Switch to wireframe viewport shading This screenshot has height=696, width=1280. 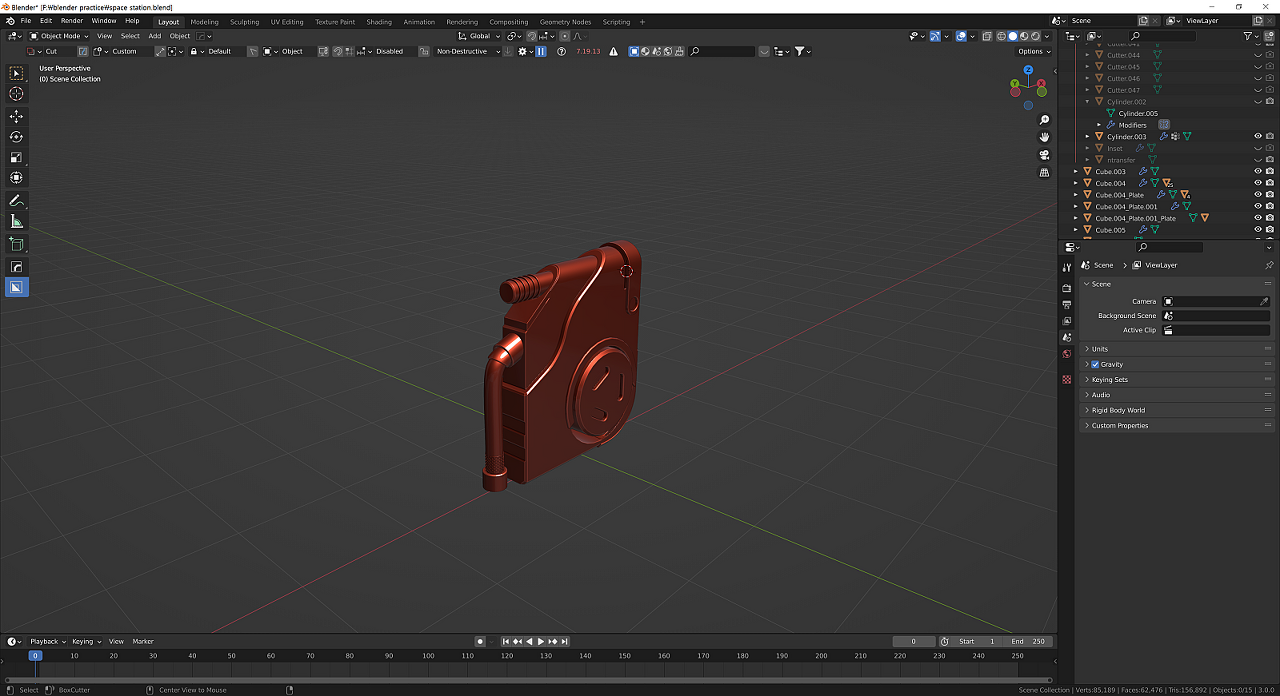[x=1001, y=36]
